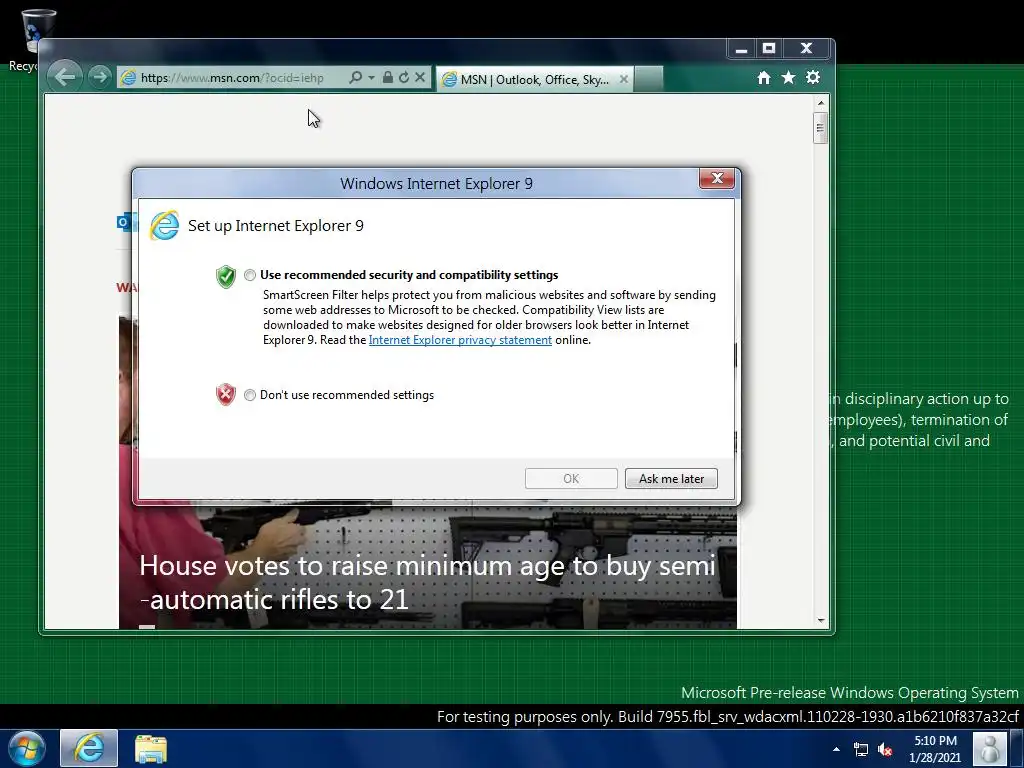Click the network tray icon

[861, 749]
